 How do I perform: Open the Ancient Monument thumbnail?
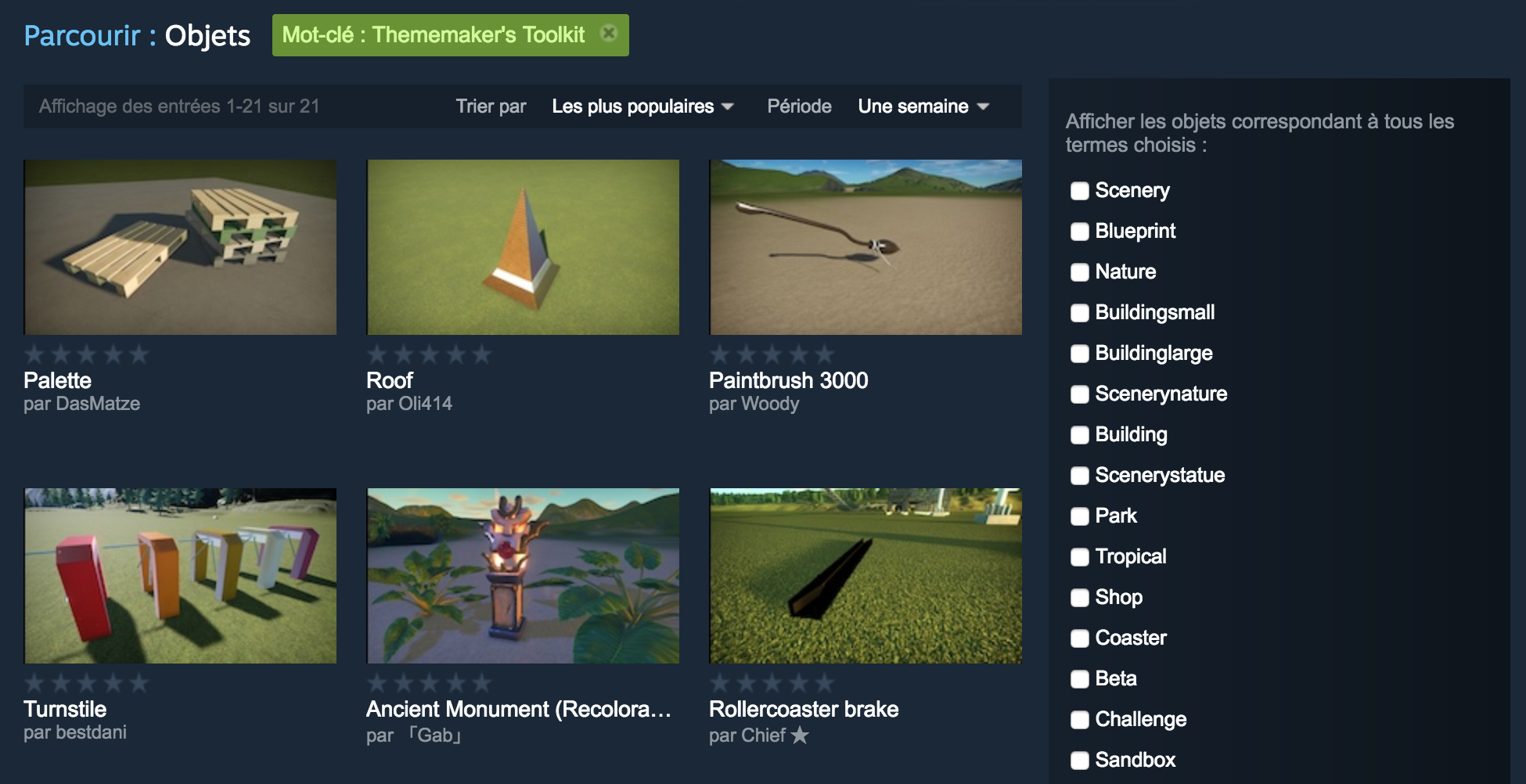[523, 576]
